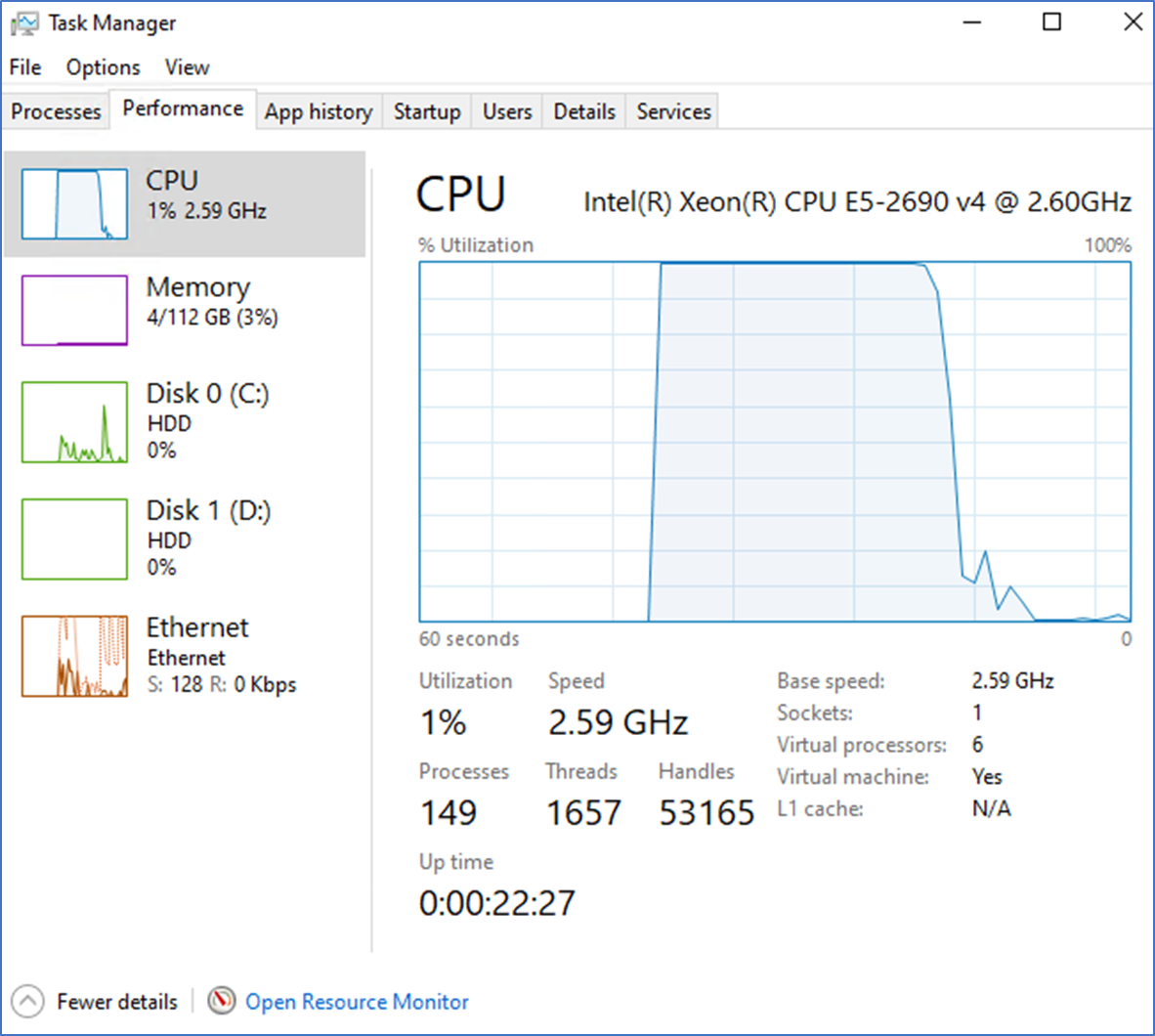Image resolution: width=1155 pixels, height=1036 pixels.
Task: Click the '60 seconds' graph axis label
Action: 469,638
